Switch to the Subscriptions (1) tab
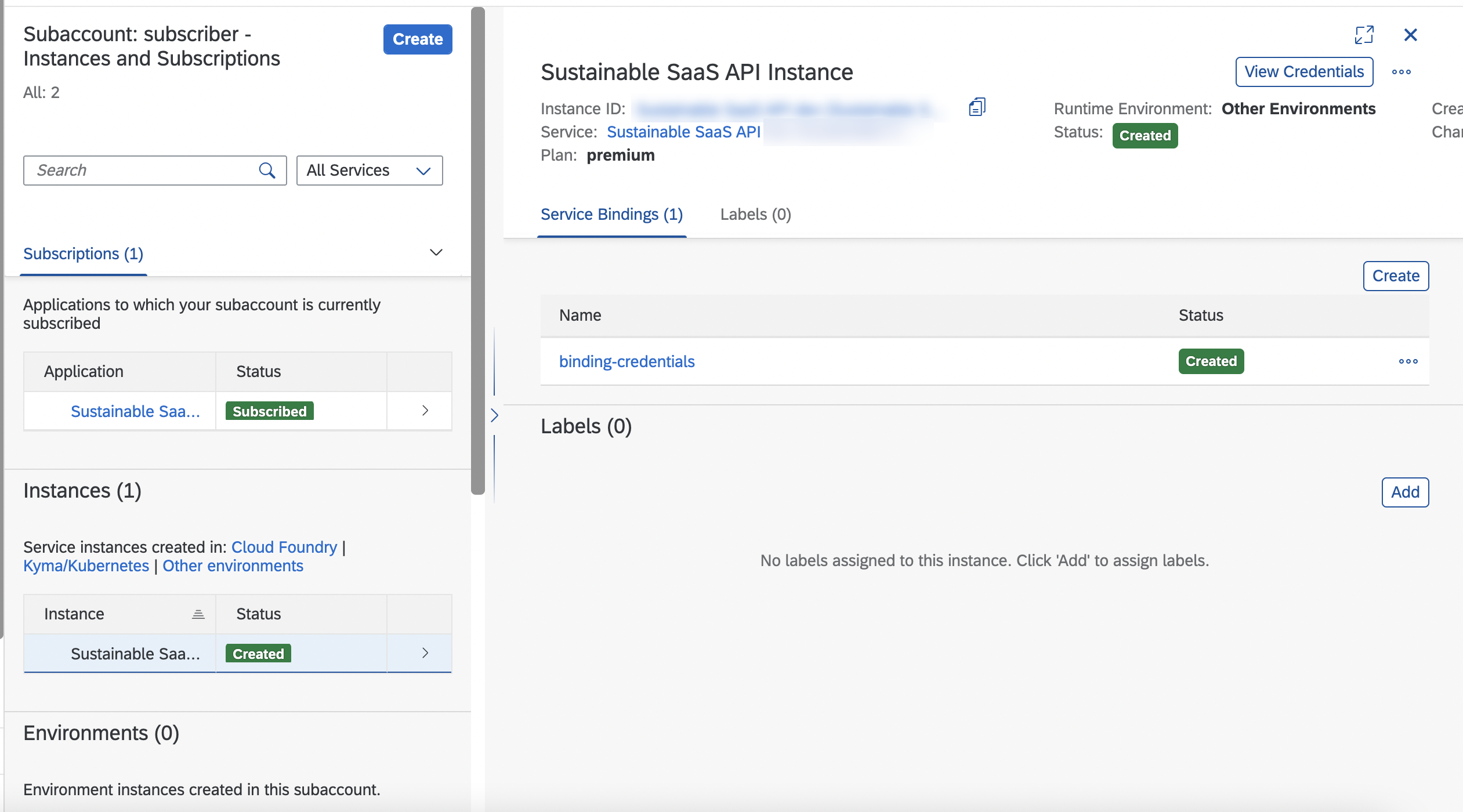This screenshot has width=1463, height=812. point(83,254)
